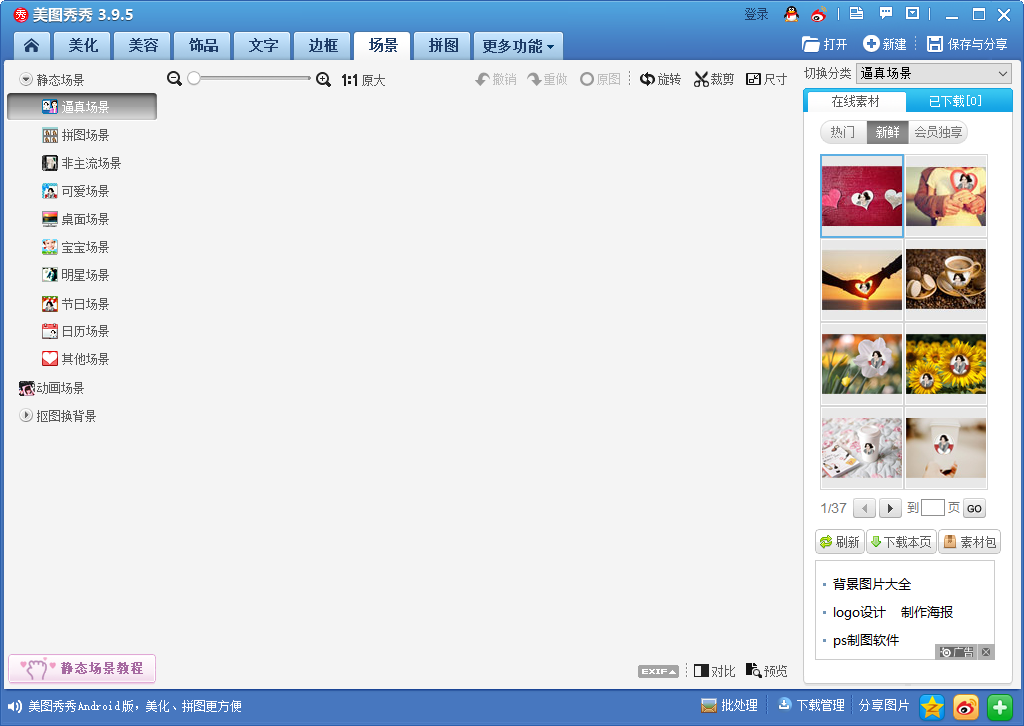Open the title bar dropdown menu icon

click(912, 13)
